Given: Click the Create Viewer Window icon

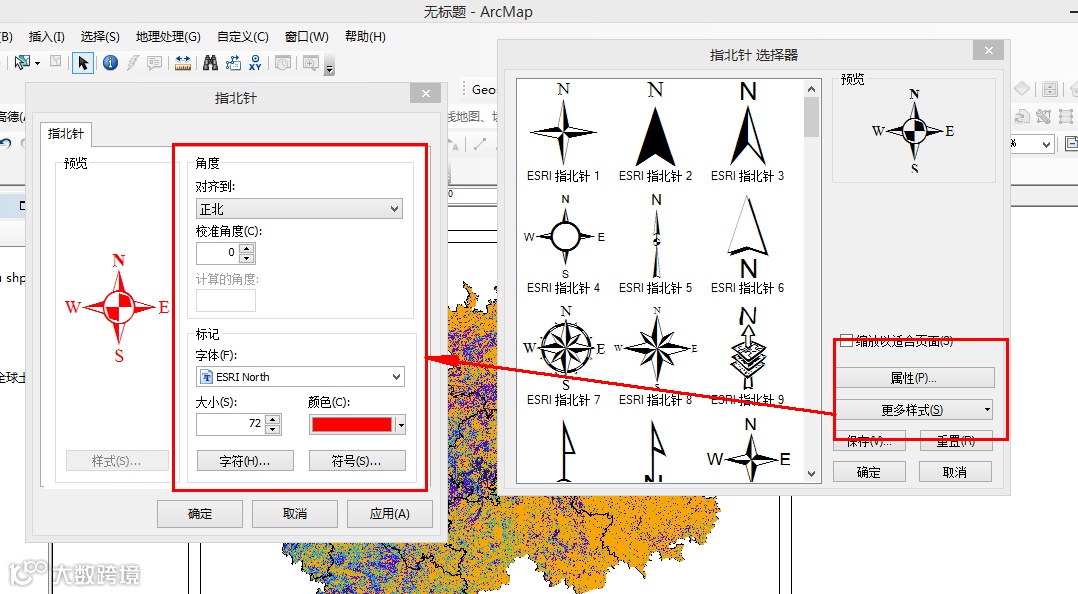Looking at the screenshot, I should [x=311, y=63].
